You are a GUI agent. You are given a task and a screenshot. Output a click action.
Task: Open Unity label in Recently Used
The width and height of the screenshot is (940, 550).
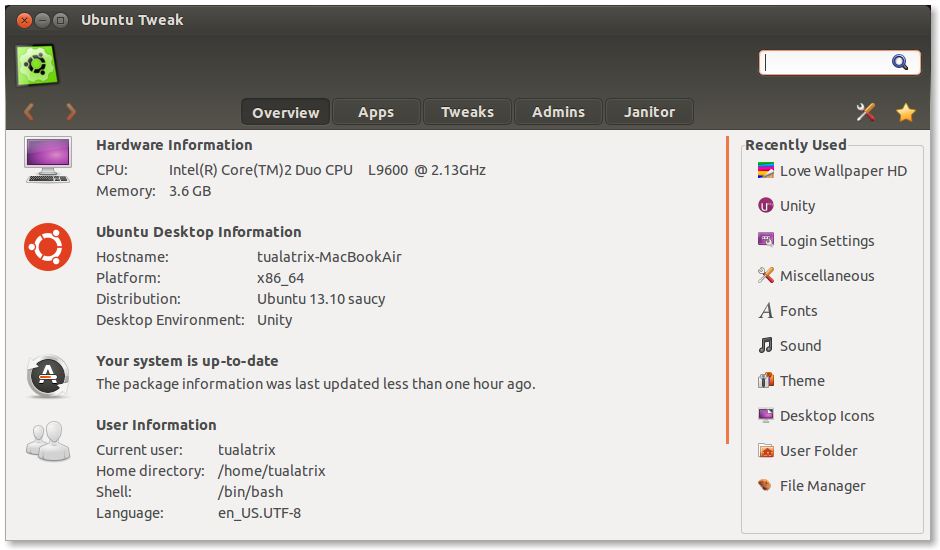point(797,206)
